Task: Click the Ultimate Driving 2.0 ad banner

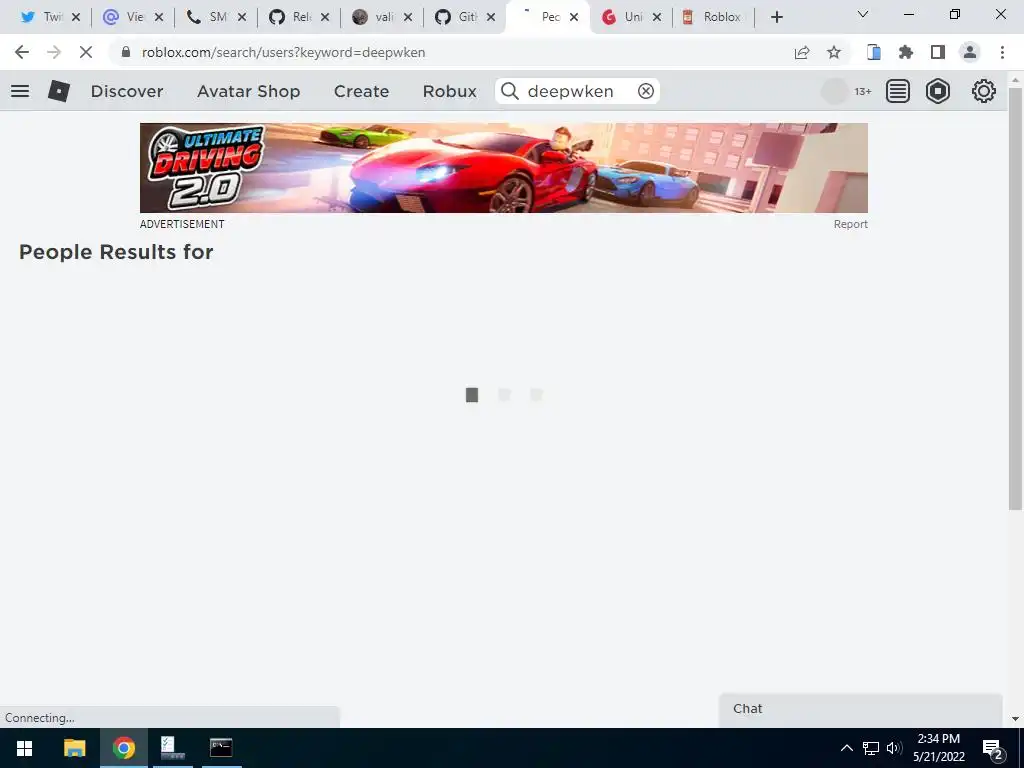Action: coord(504,168)
